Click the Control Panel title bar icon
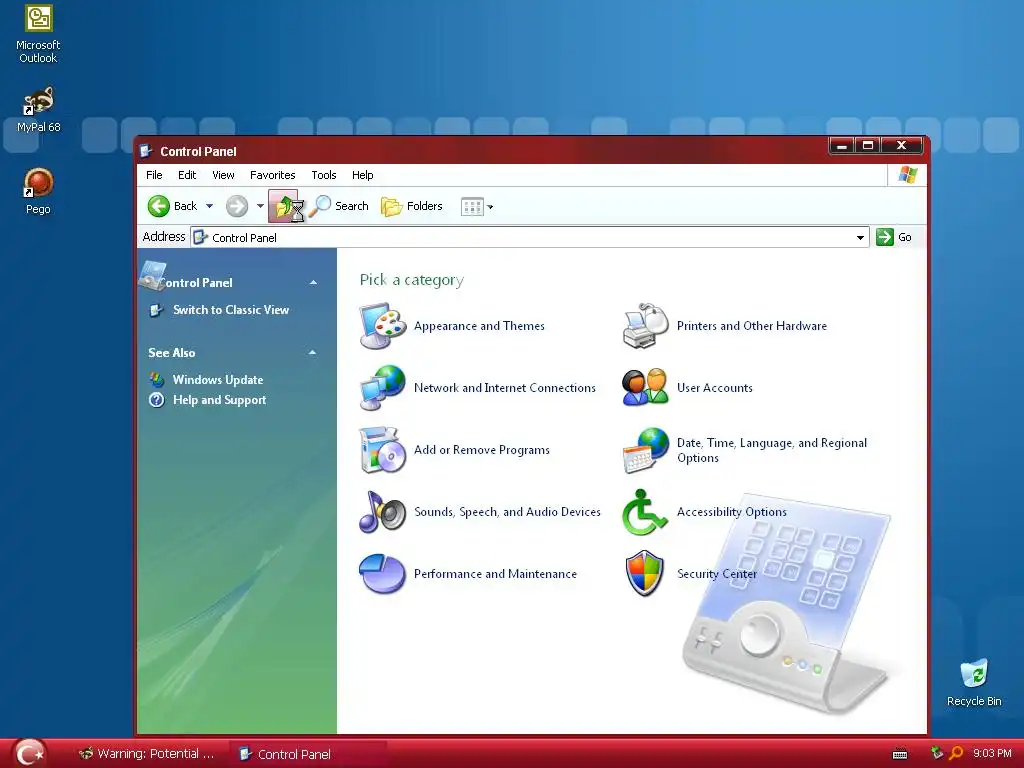The width and height of the screenshot is (1024, 768). point(146,152)
